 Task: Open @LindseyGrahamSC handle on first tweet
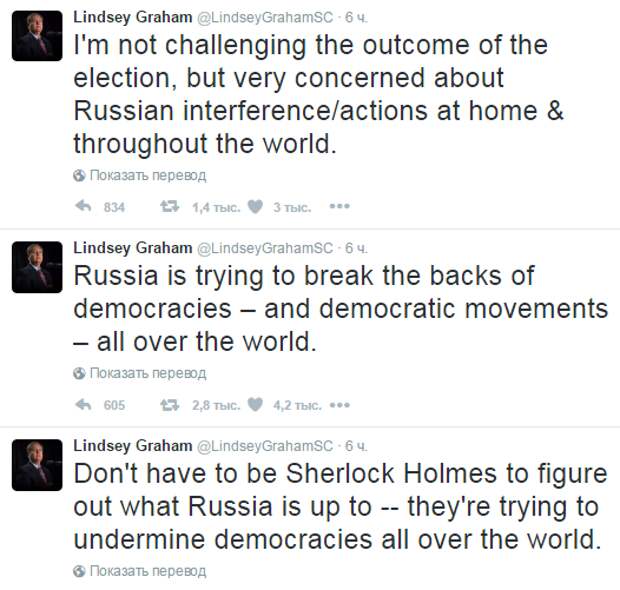[265, 18]
